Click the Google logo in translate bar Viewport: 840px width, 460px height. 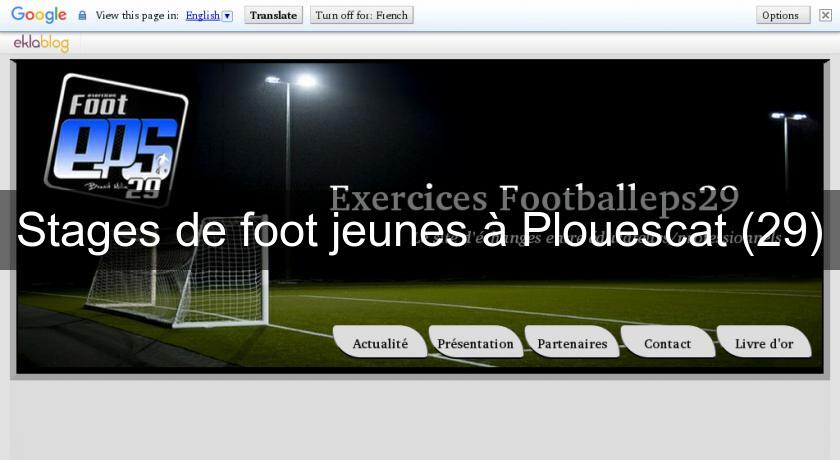(39, 15)
